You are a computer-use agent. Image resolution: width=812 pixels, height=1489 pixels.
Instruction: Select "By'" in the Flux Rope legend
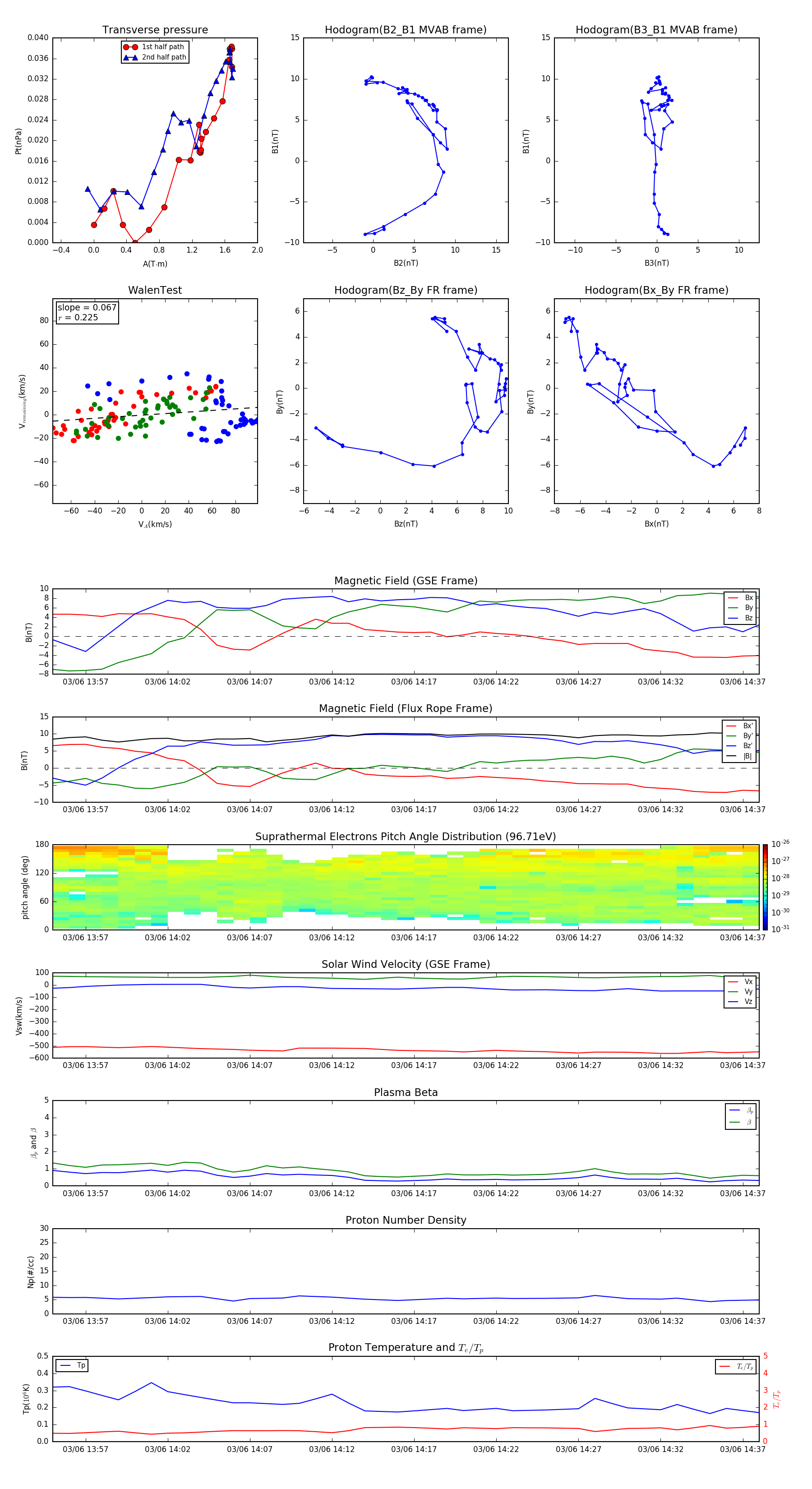click(x=740, y=736)
